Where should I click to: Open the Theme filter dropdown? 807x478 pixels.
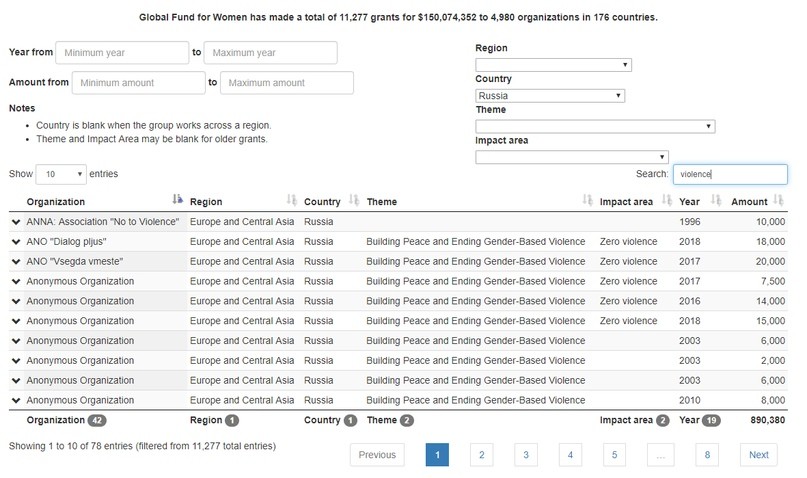click(595, 126)
